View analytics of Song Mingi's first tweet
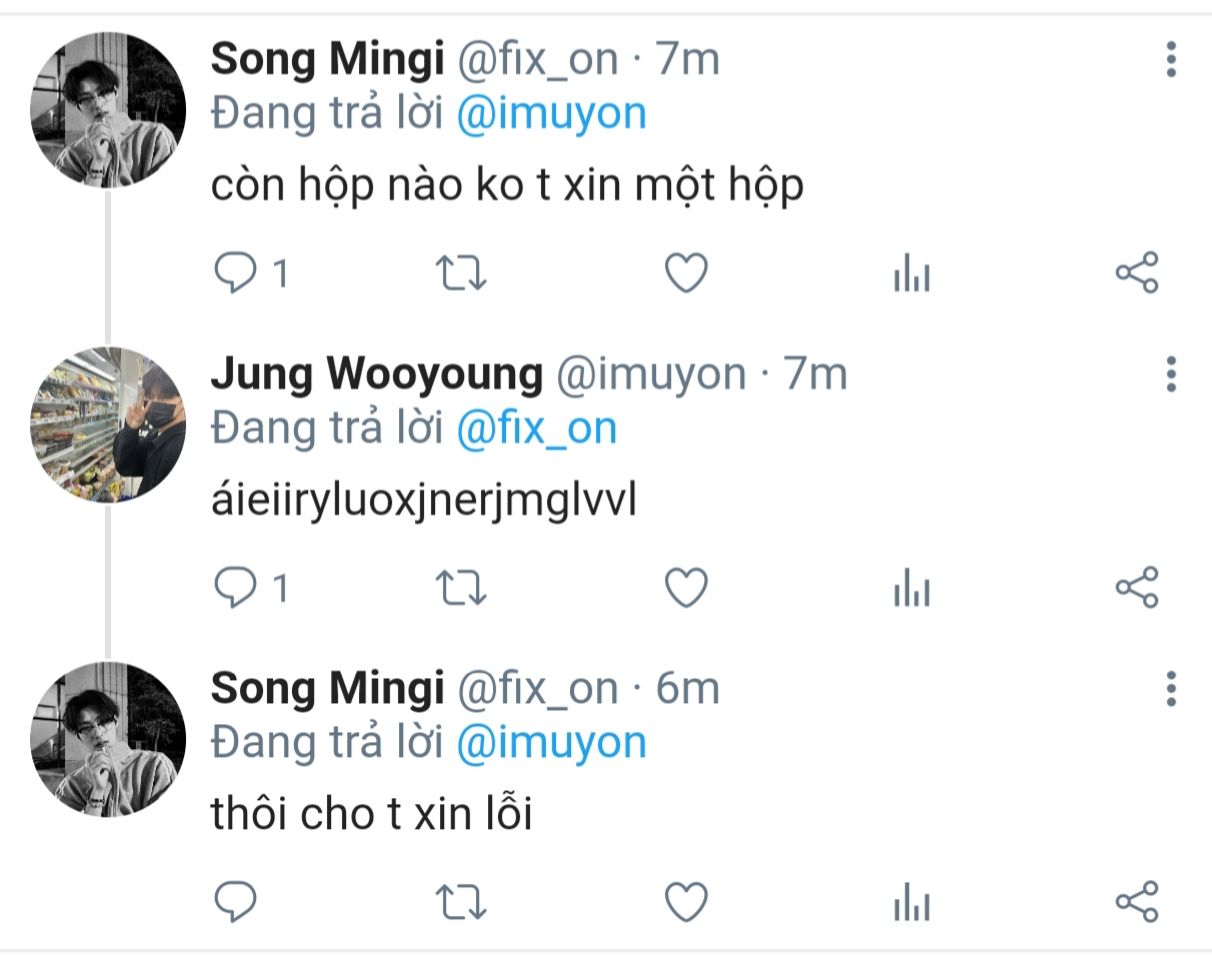The height and width of the screenshot is (956, 1212). 911,273
